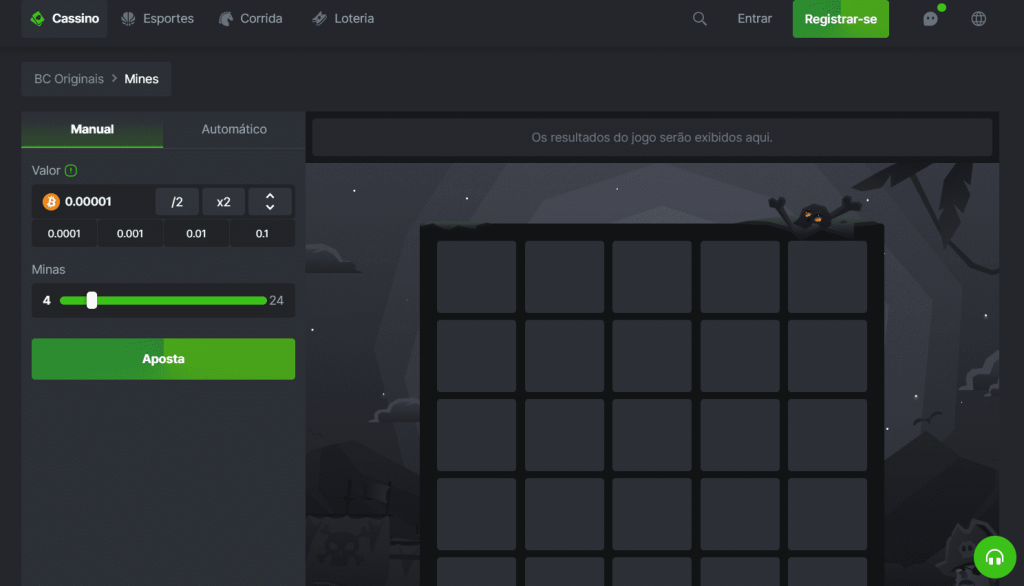
Task: Click the search magnifier icon
Action: click(699, 18)
